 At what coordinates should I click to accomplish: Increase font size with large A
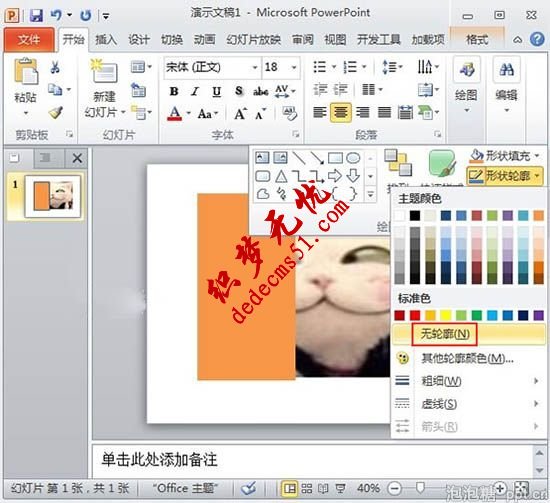pos(240,114)
